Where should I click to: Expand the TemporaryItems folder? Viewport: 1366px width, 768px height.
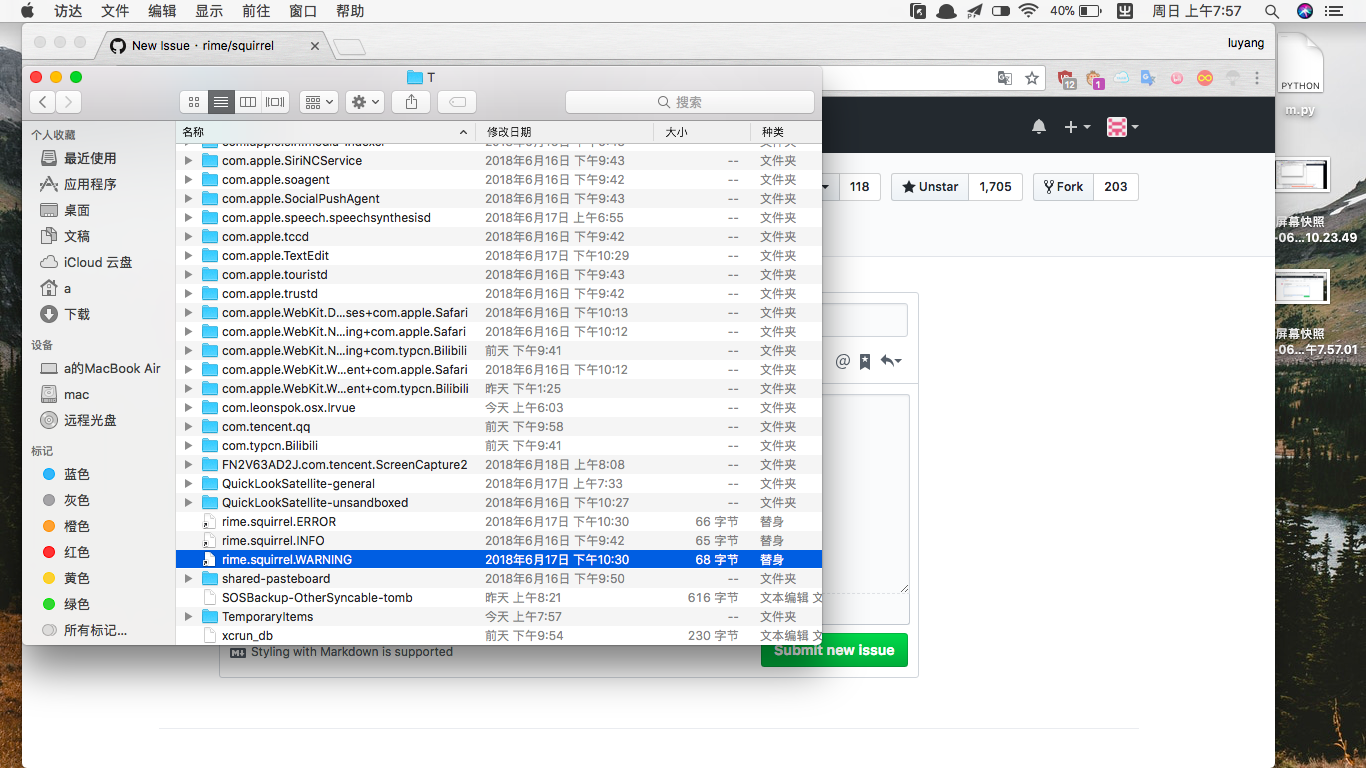[188, 617]
